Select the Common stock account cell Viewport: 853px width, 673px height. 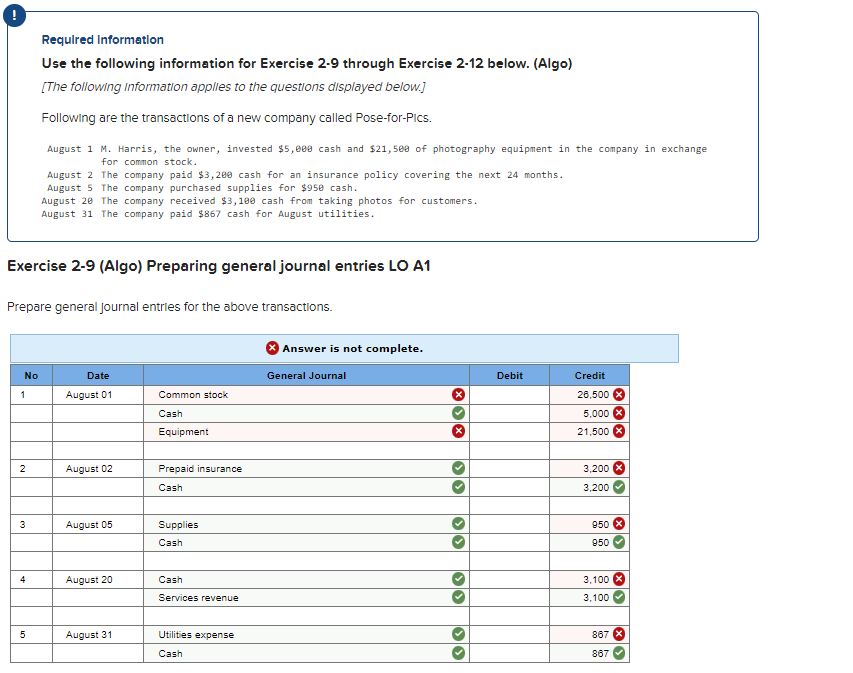(306, 394)
